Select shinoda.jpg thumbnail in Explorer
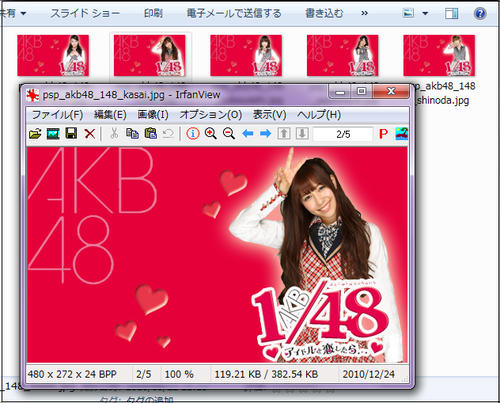This screenshot has width=500, height=403. tap(439, 55)
